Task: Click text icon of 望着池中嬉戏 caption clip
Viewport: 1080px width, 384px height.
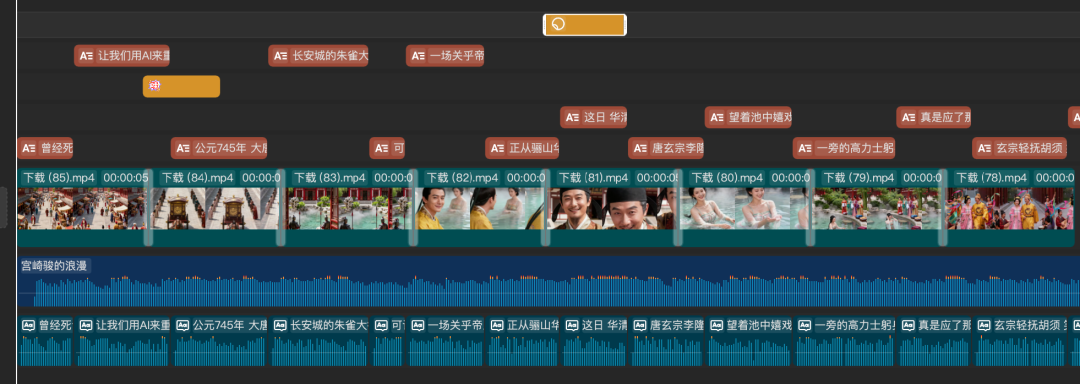Action: click(717, 117)
